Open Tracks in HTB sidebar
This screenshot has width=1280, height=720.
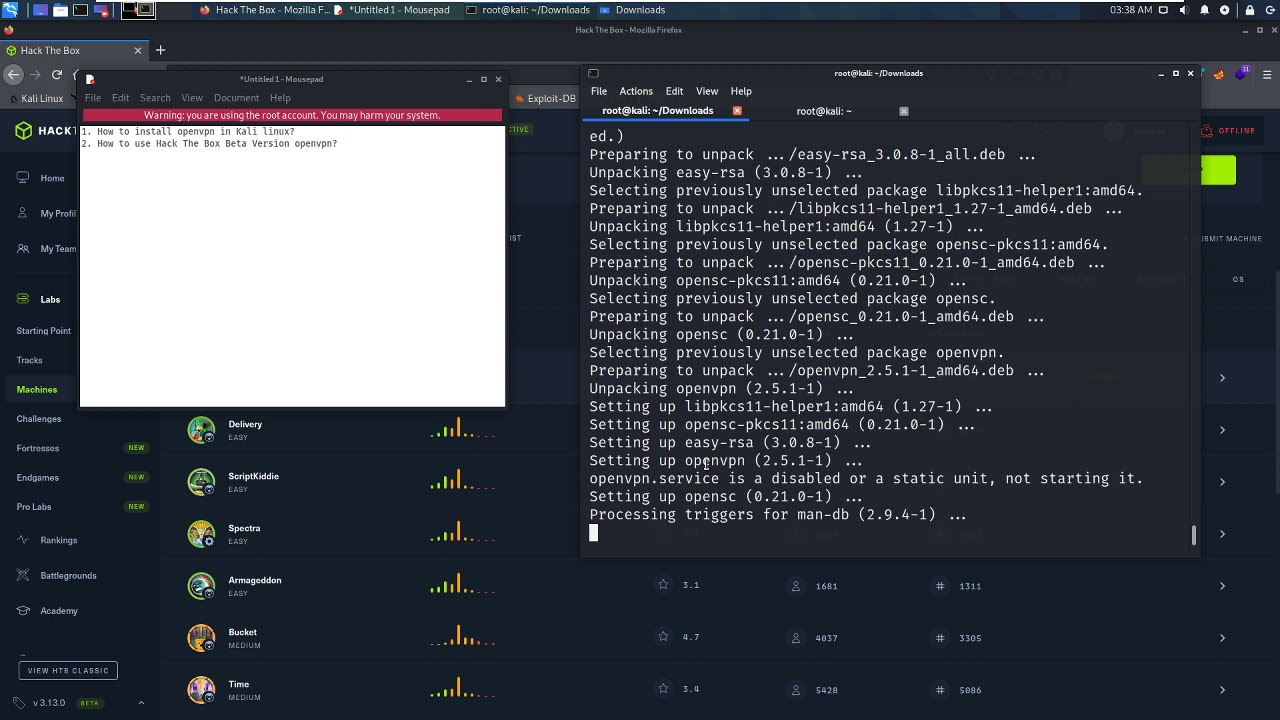29,360
